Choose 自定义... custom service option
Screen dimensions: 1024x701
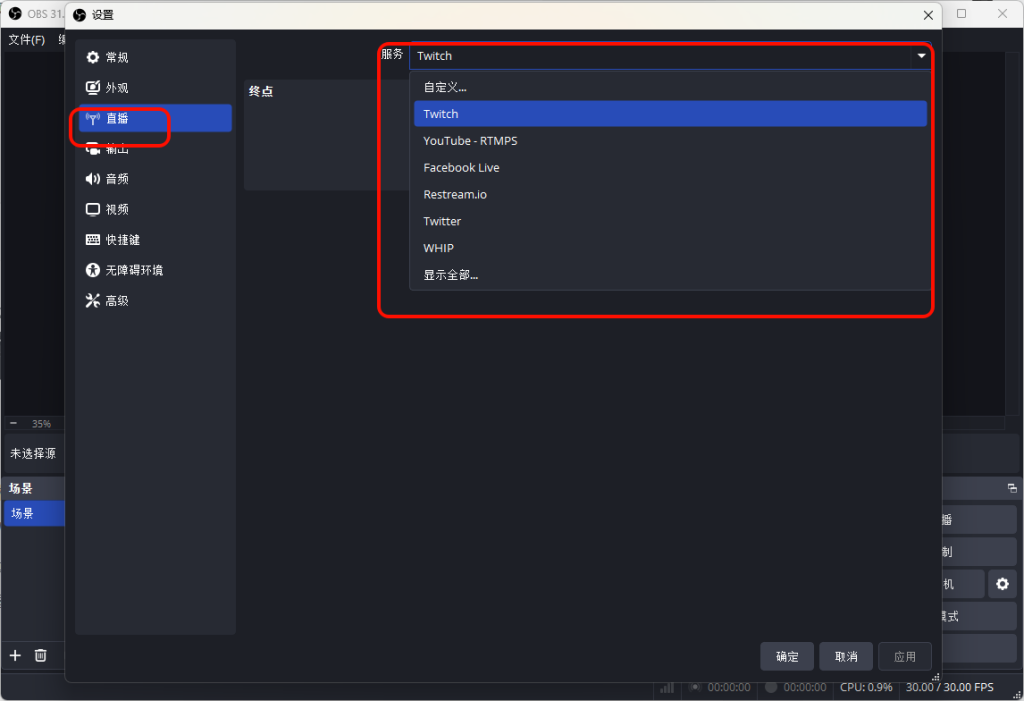coord(445,87)
